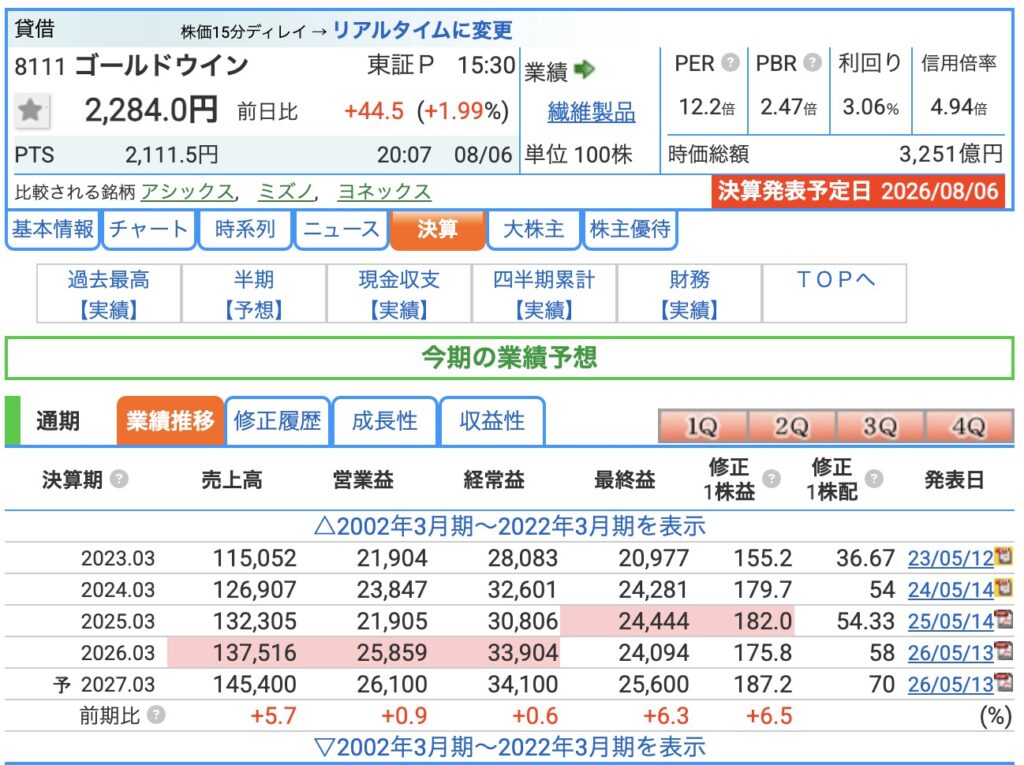The height and width of the screenshot is (765, 1024).
Task: Expand older results via △2002年3月期 link
Action: 509,526
